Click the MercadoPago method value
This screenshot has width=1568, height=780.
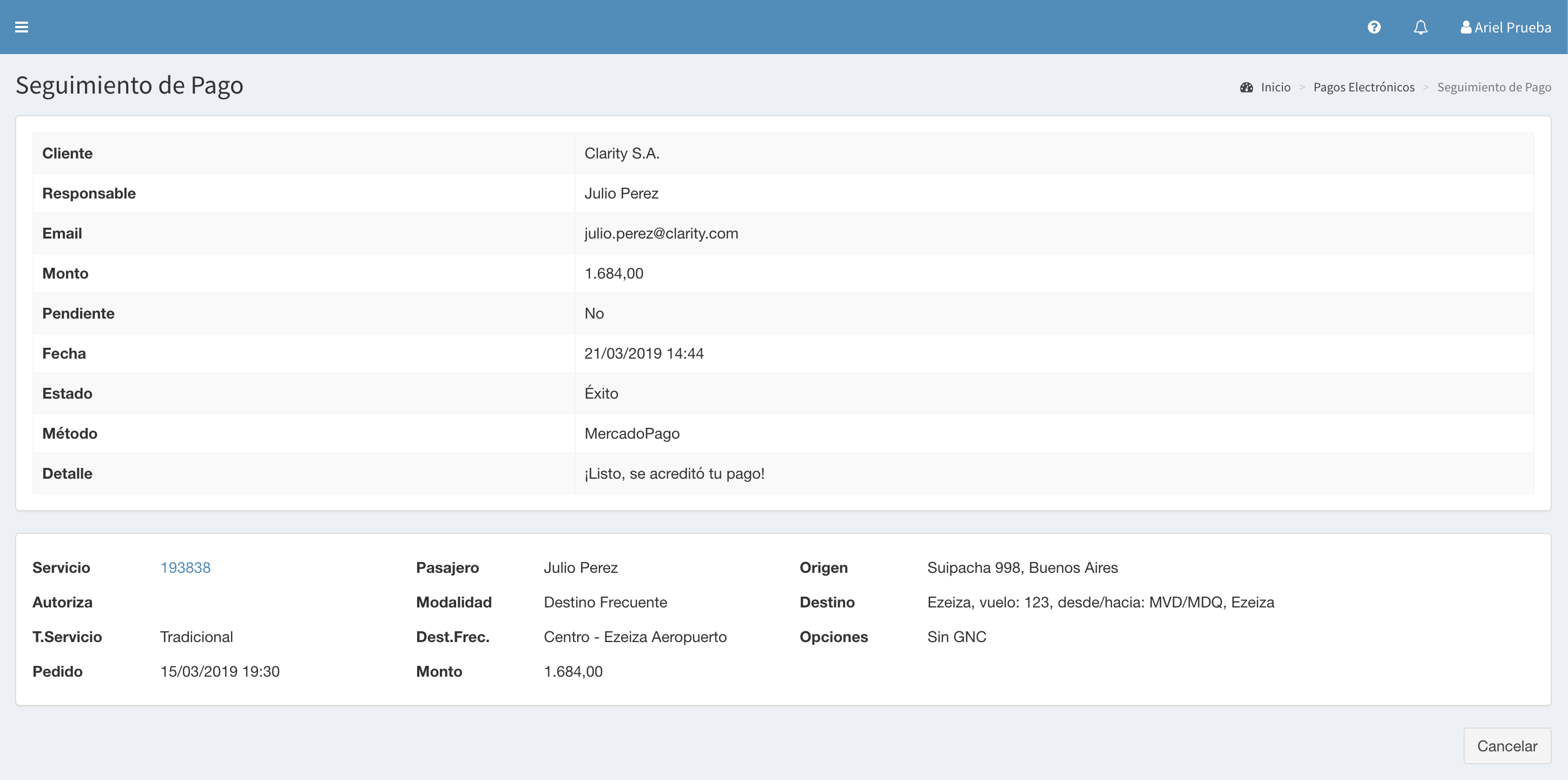632,434
